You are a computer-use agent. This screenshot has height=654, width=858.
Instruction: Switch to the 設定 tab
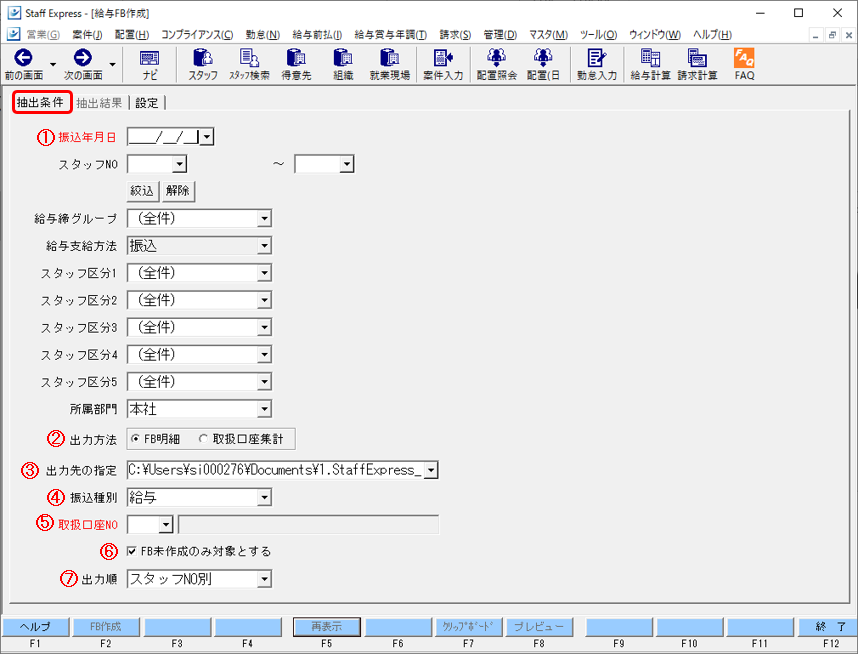[x=147, y=103]
